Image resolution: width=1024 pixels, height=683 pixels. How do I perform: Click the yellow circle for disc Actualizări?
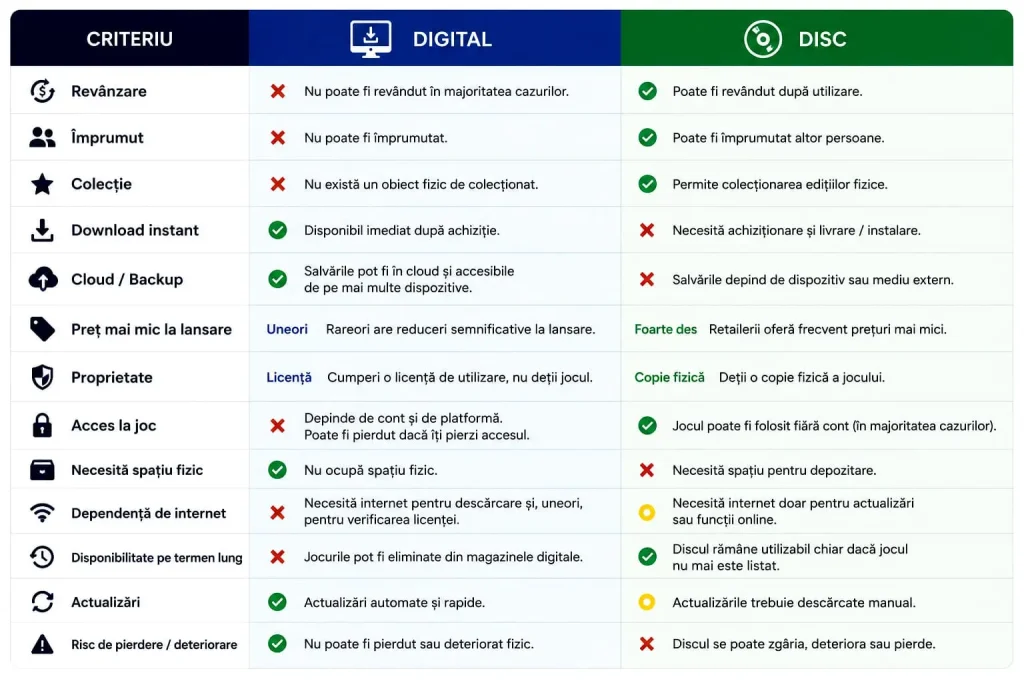(647, 602)
